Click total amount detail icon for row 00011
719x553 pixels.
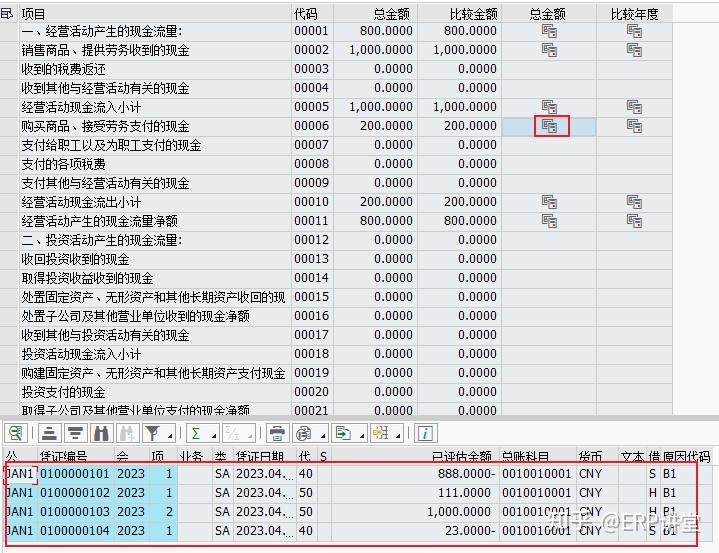[550, 221]
